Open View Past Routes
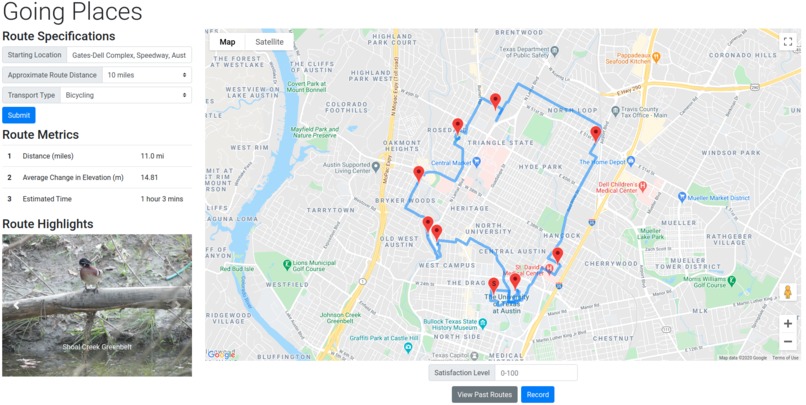The height and width of the screenshot is (405, 806). coord(484,395)
